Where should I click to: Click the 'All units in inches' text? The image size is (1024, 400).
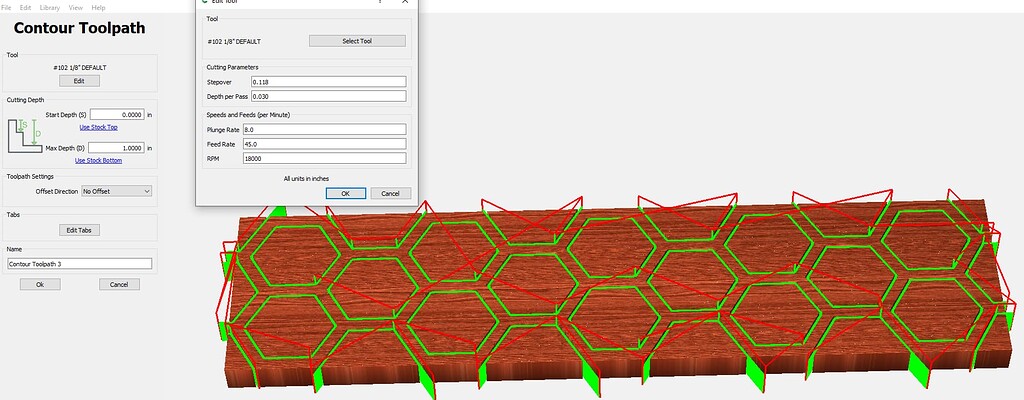click(x=306, y=178)
